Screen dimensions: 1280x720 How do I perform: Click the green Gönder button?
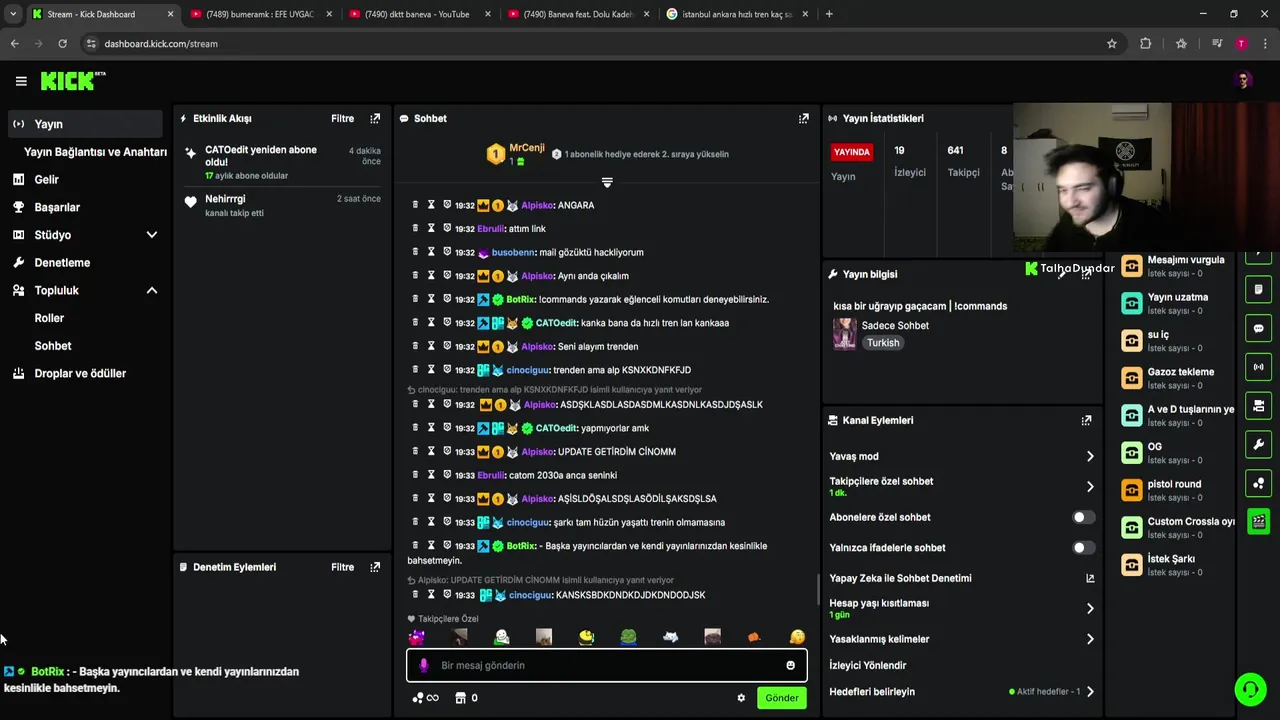tap(782, 698)
